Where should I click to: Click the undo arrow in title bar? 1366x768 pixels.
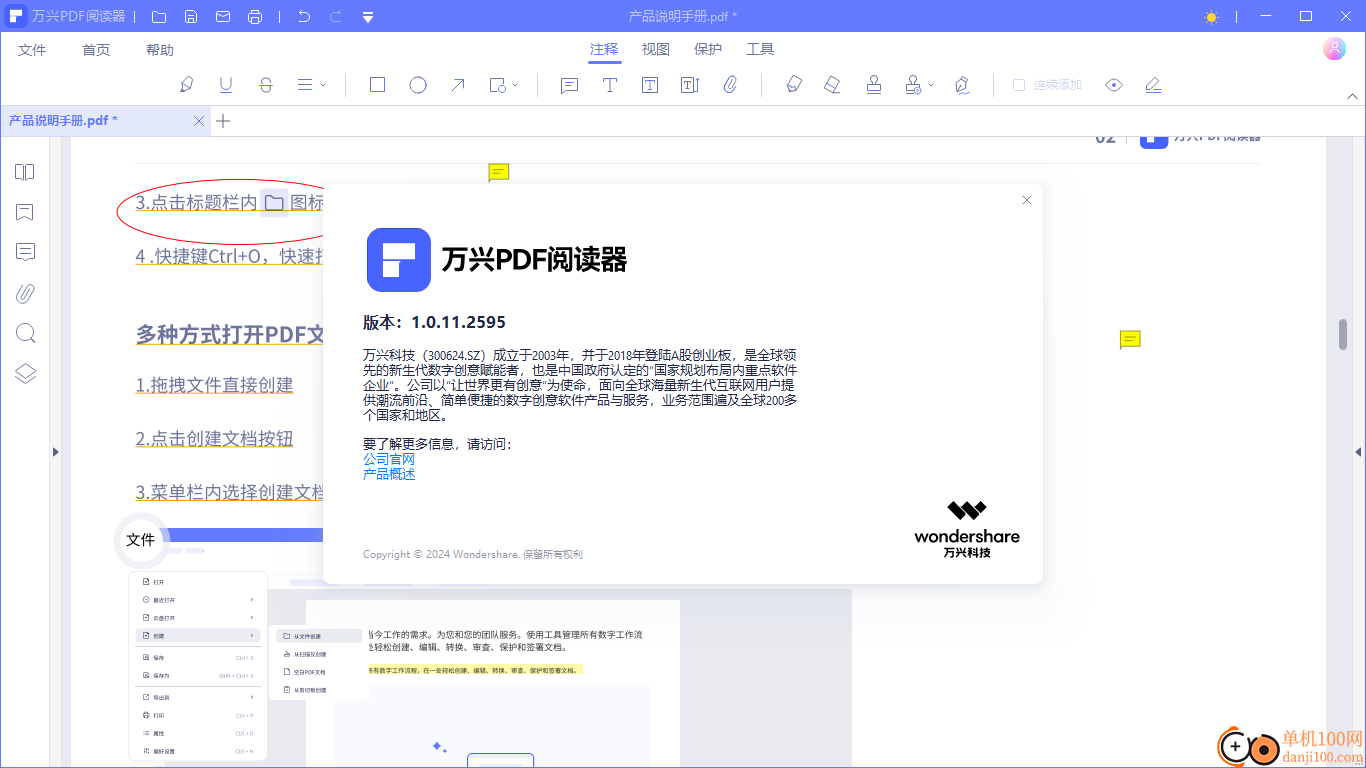pyautogui.click(x=304, y=17)
